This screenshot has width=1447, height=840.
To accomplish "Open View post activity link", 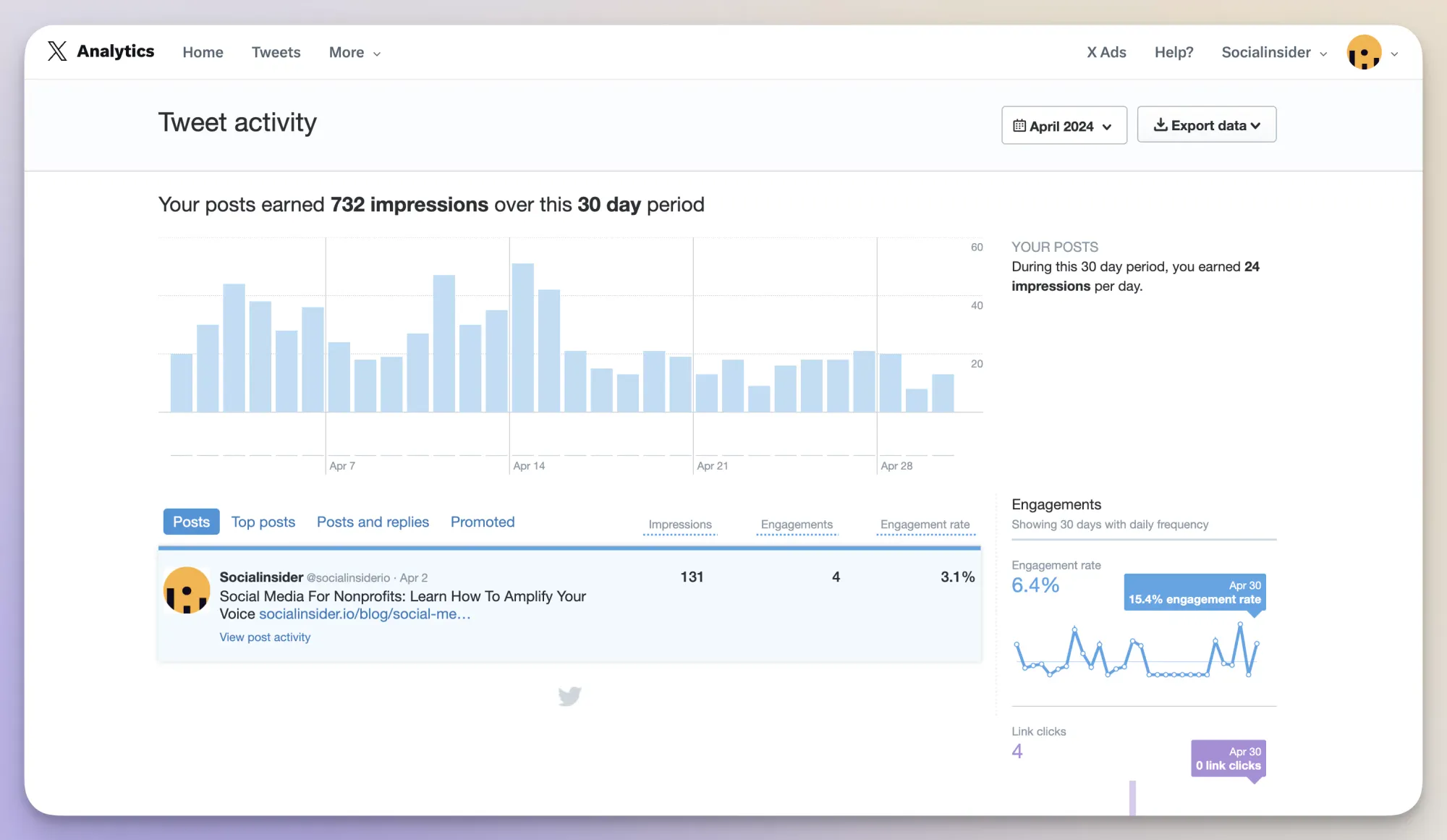I will 265,637.
